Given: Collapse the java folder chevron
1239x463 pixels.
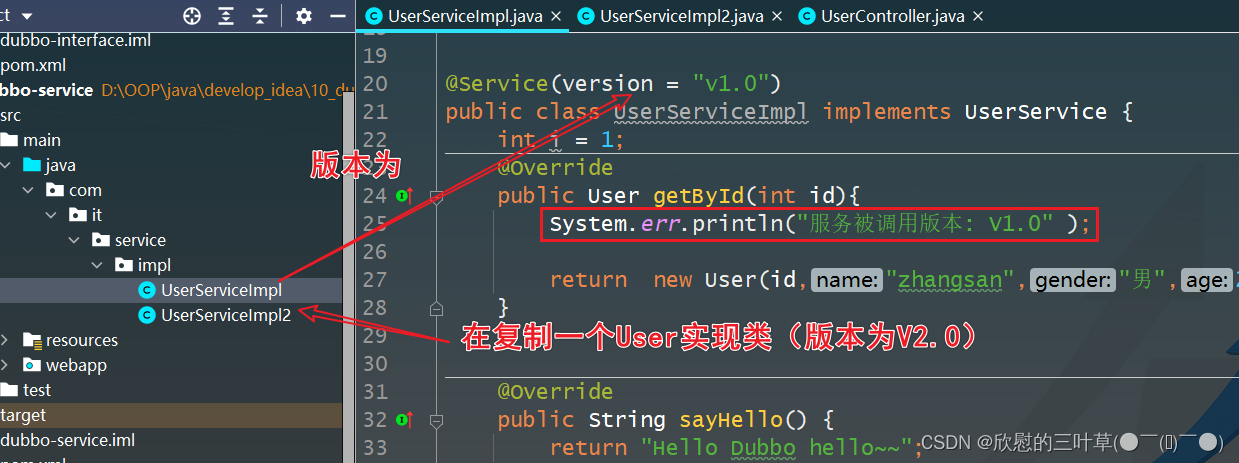Looking at the screenshot, I should (7, 165).
